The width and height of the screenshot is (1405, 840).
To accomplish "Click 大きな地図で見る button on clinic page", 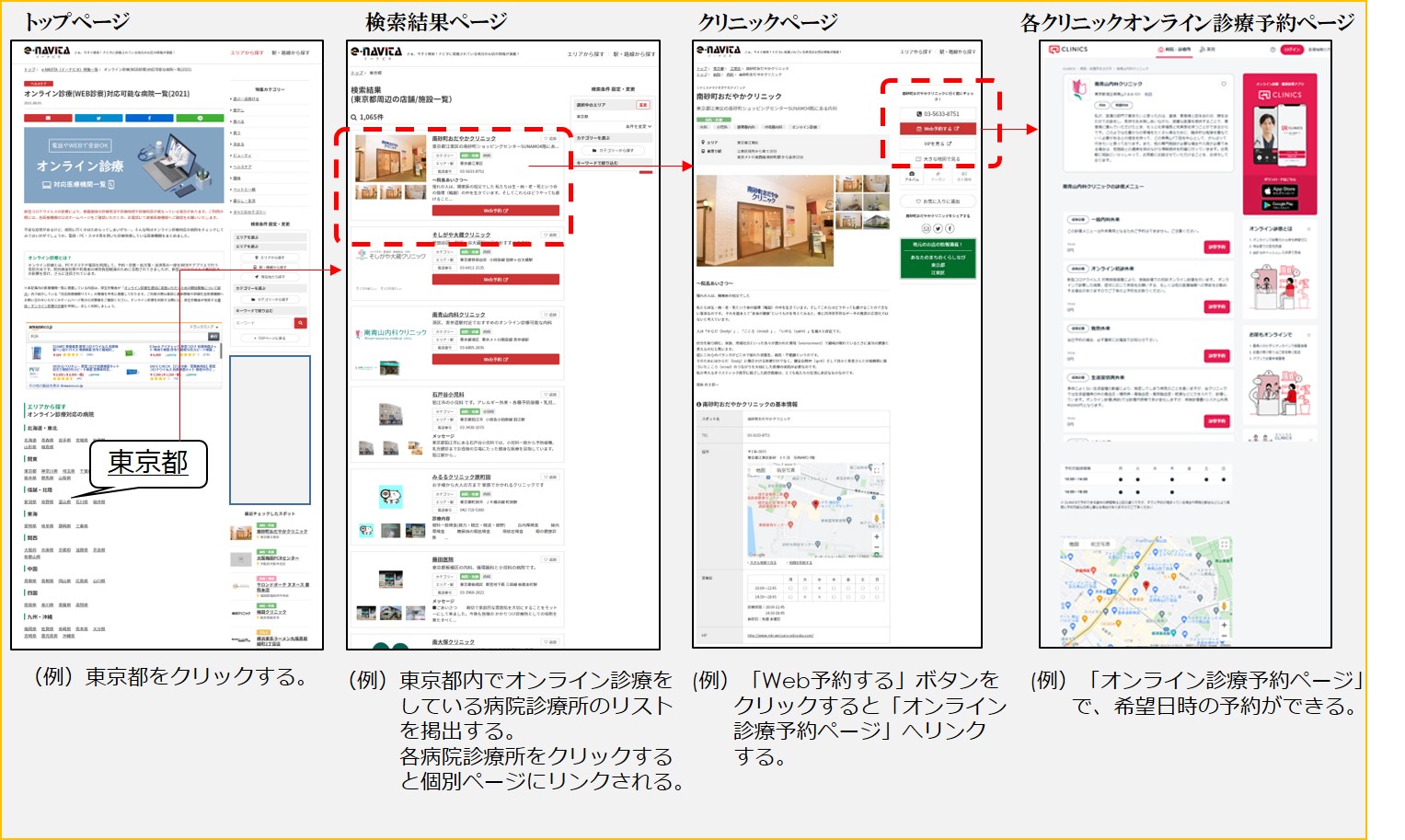I will point(937,159).
